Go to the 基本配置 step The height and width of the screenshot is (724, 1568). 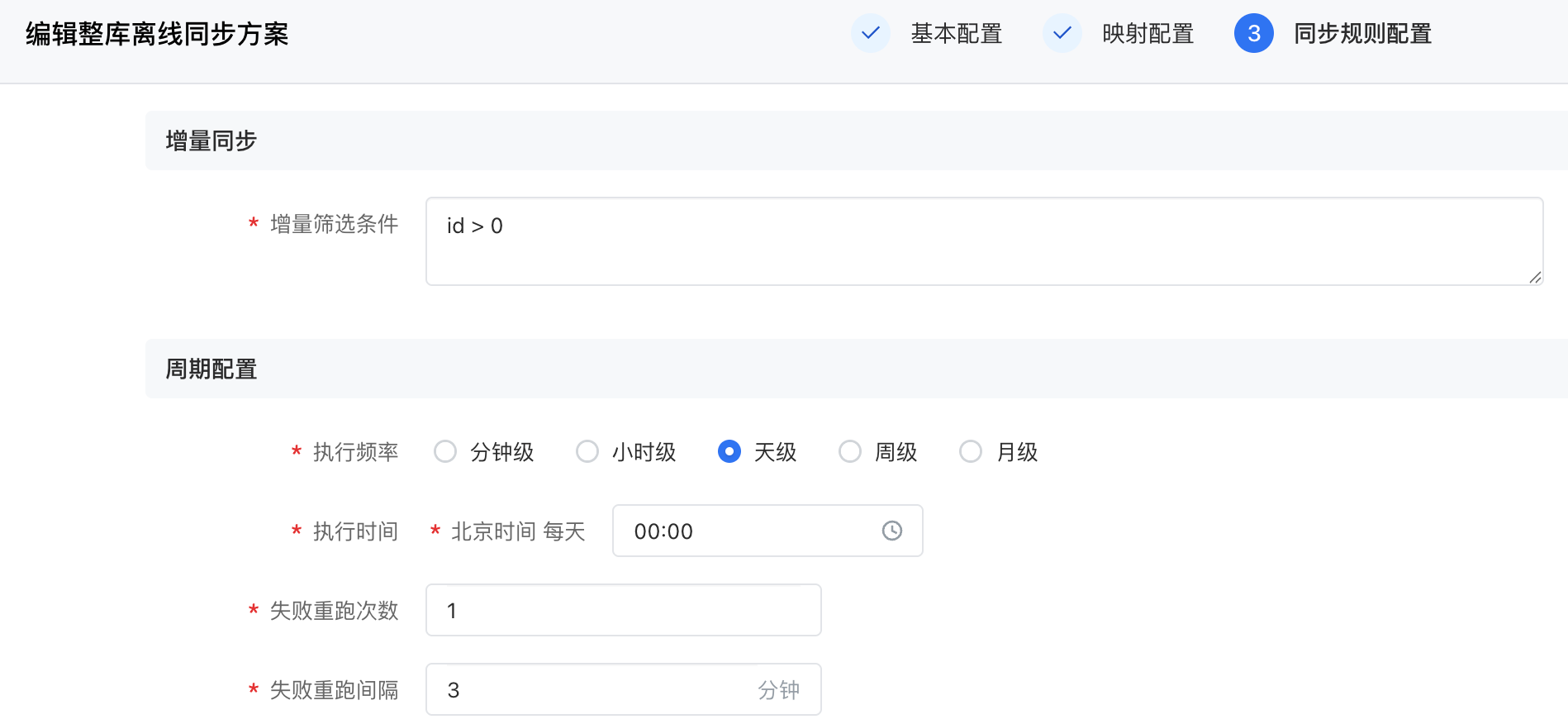957,33
